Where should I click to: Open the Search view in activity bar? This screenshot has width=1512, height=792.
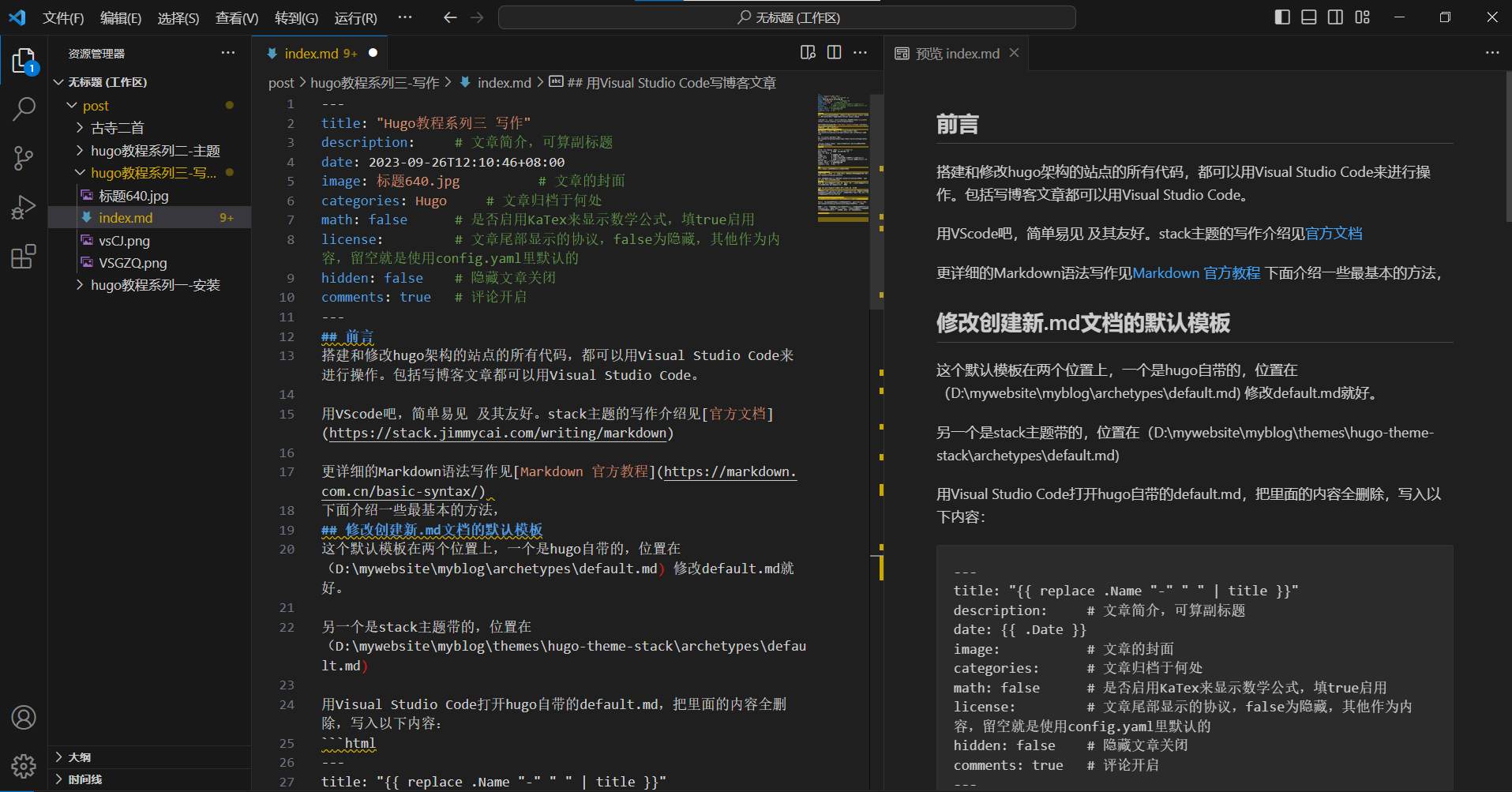click(x=24, y=109)
